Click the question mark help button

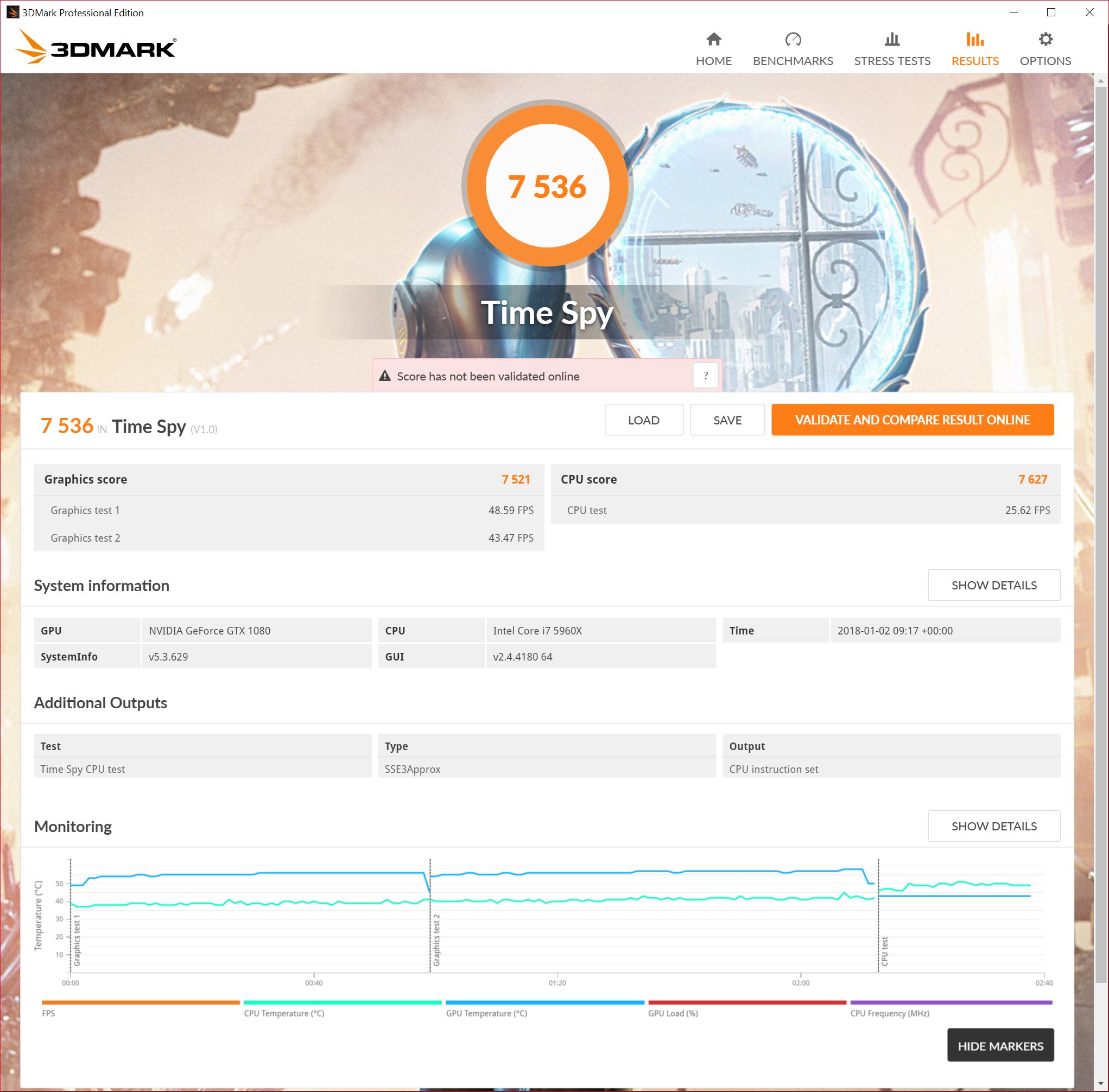705,376
